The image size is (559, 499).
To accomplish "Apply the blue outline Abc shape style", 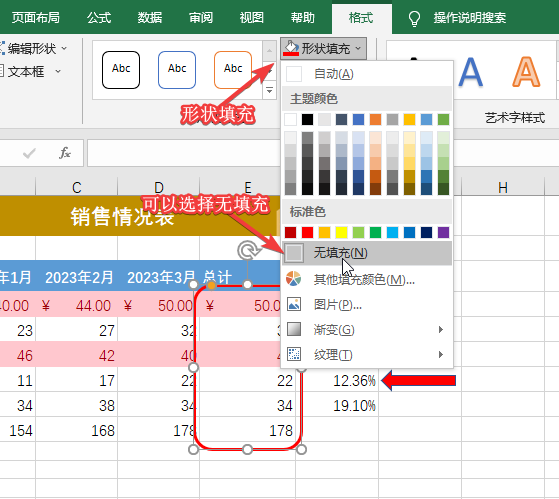I will pyautogui.click(x=177, y=70).
